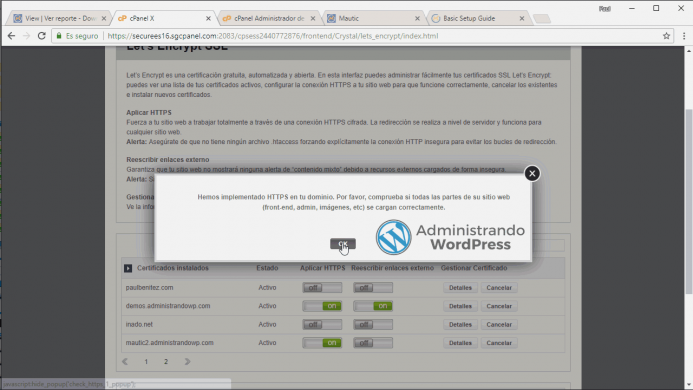
Task: Close the Basic Setup Guide tab
Action: click(x=522, y=19)
